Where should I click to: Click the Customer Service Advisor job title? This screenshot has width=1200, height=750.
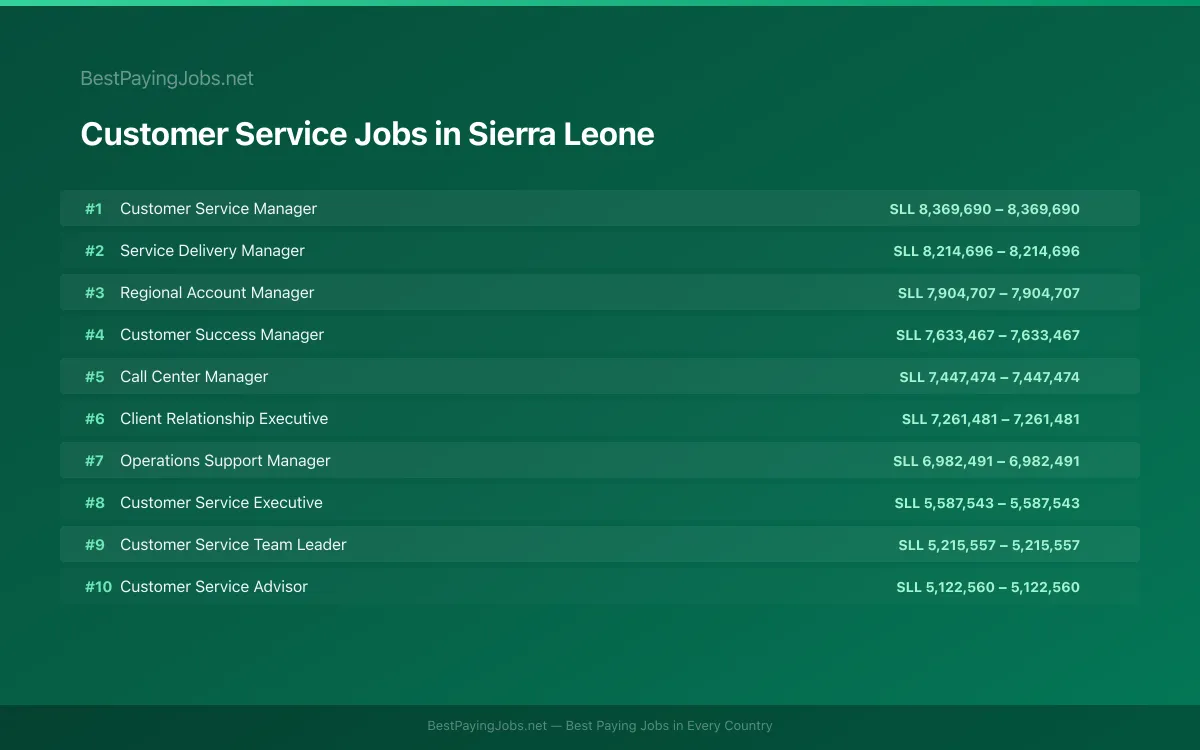click(x=214, y=586)
